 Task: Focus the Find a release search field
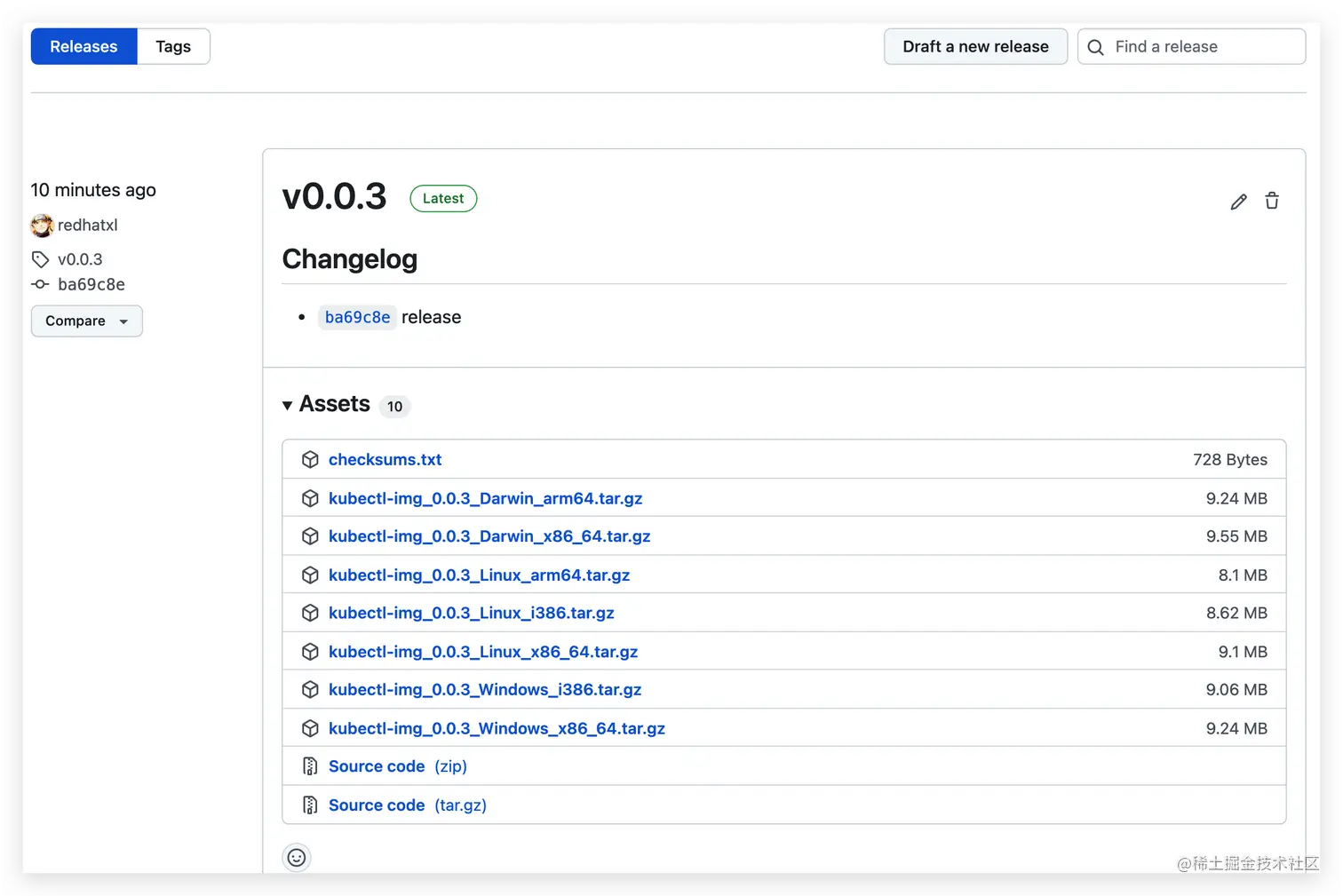(x=1191, y=46)
